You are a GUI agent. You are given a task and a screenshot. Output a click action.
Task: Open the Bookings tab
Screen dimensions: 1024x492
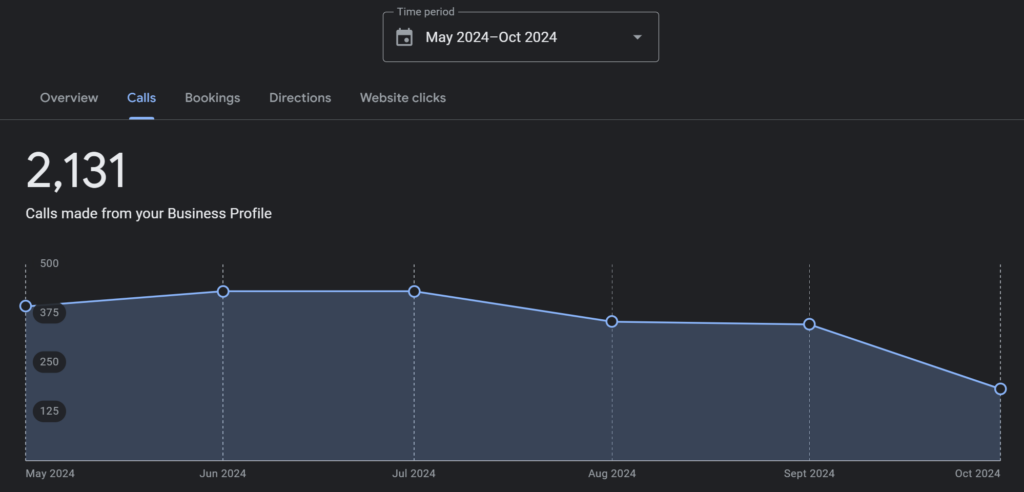(212, 98)
